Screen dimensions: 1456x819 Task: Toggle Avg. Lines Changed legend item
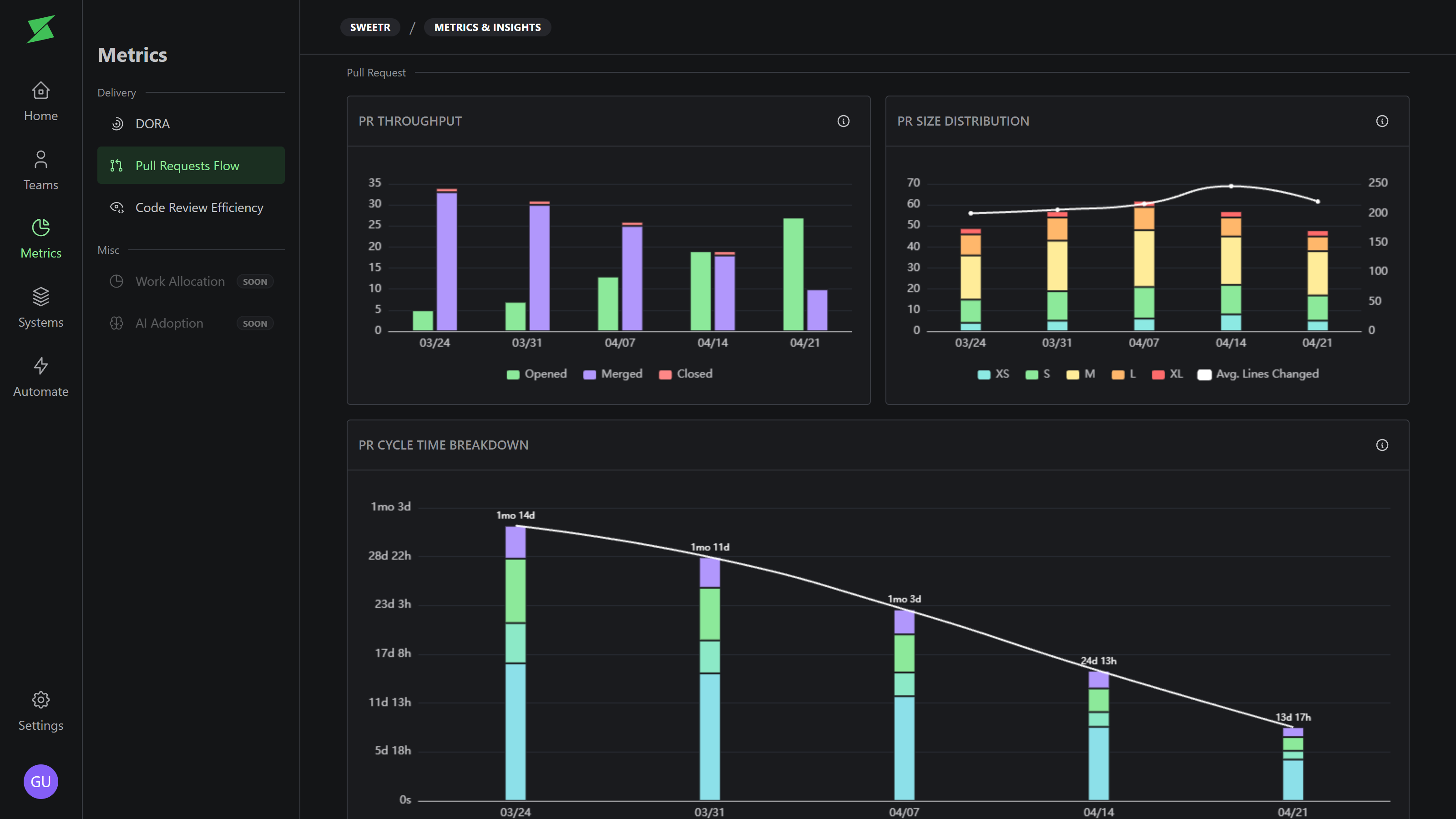pyautogui.click(x=1258, y=374)
